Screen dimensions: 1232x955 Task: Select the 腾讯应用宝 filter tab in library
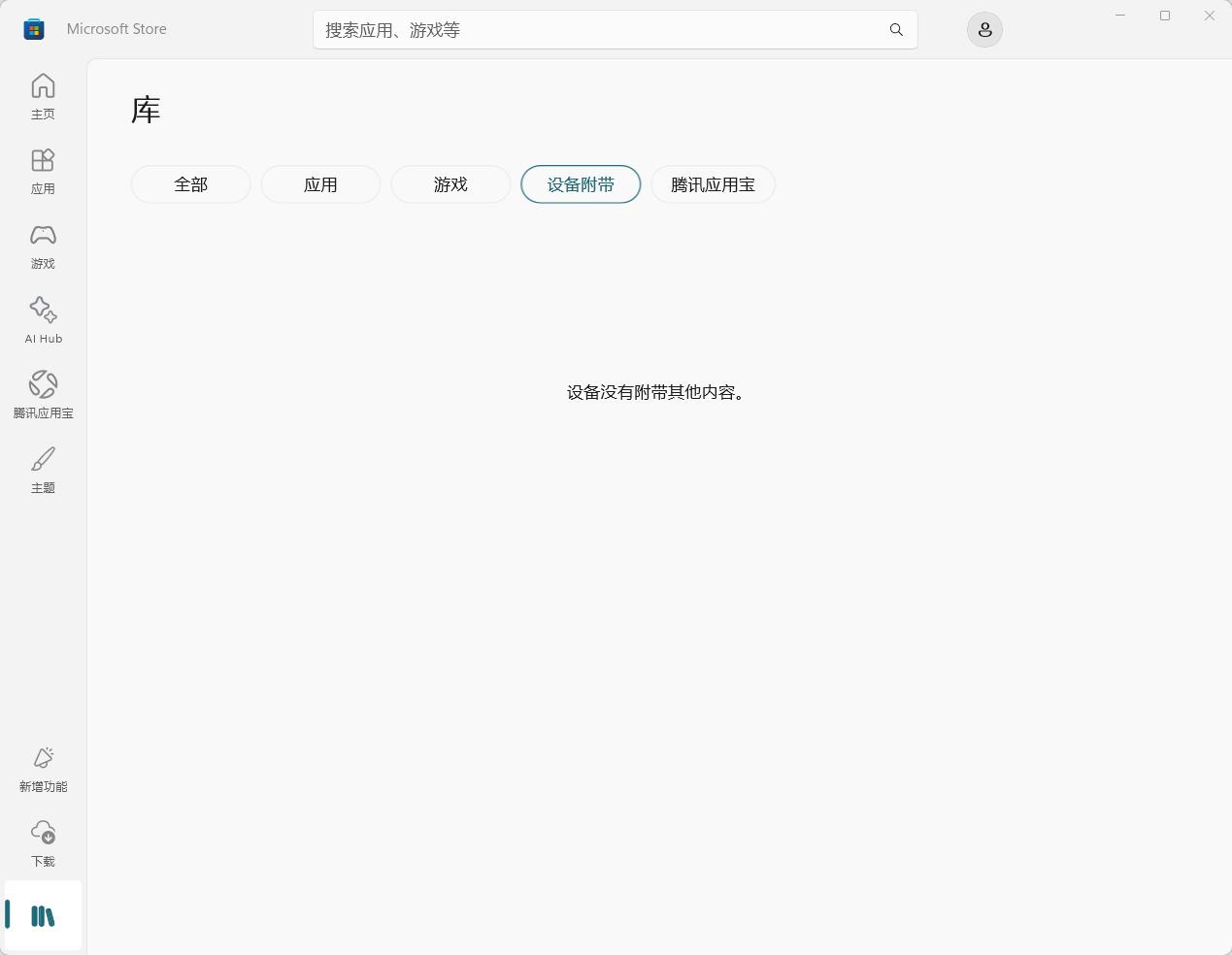point(713,184)
